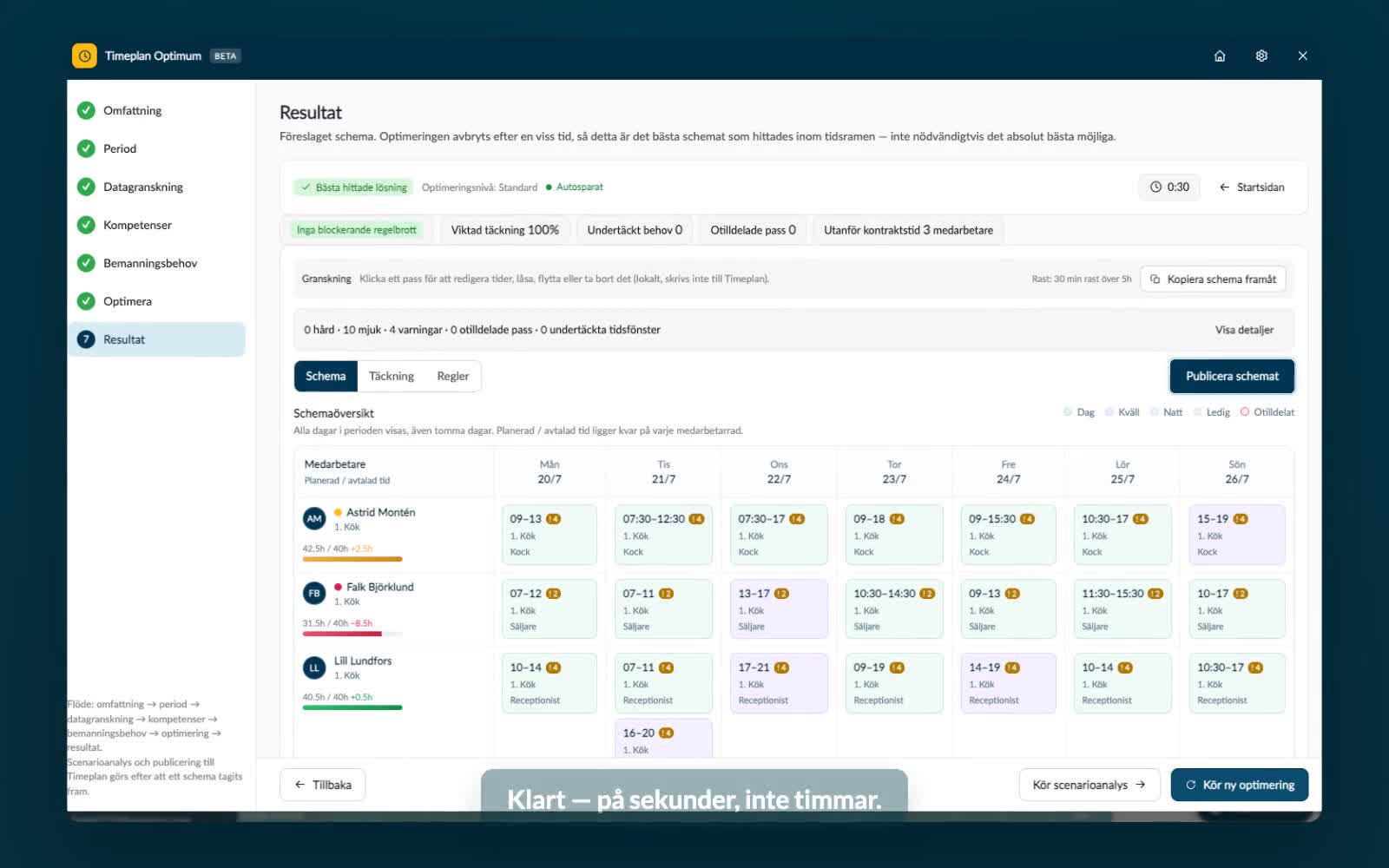1389x868 pixels.
Task: Go to the Omfattning step
Action: [156, 110]
